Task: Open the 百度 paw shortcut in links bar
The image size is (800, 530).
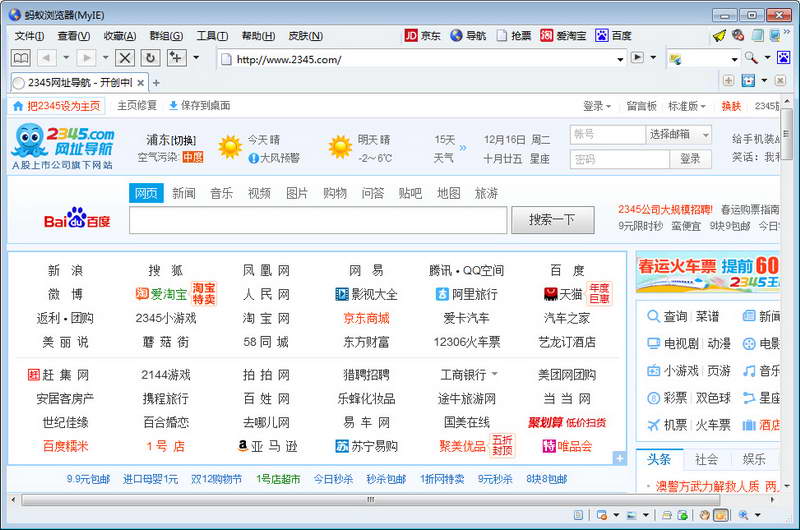Action: (x=613, y=36)
